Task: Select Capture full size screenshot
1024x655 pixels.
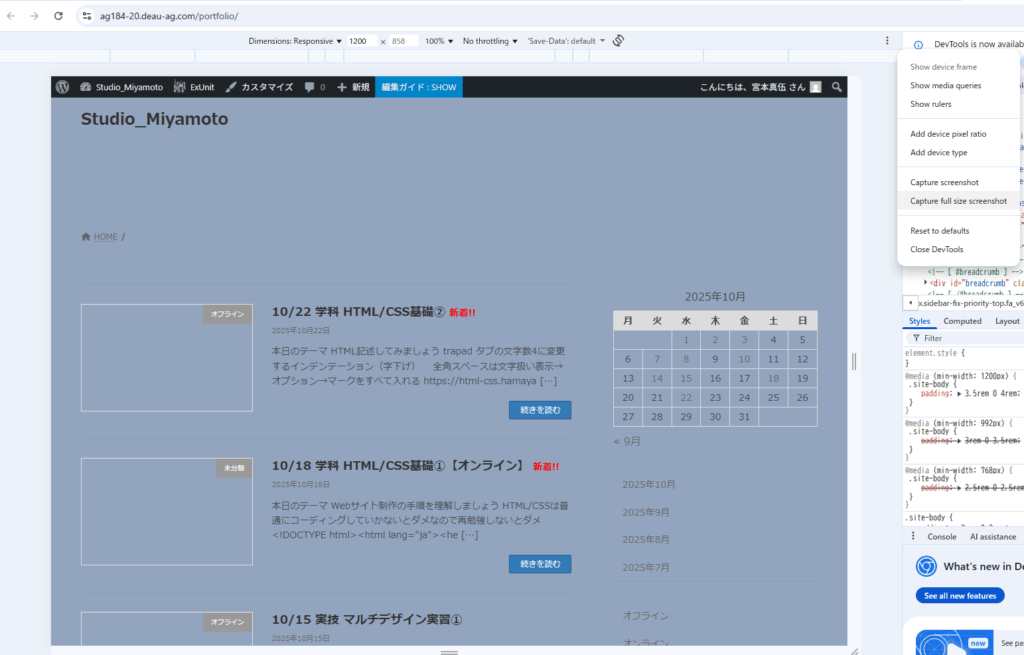Action: pyautogui.click(x=958, y=201)
